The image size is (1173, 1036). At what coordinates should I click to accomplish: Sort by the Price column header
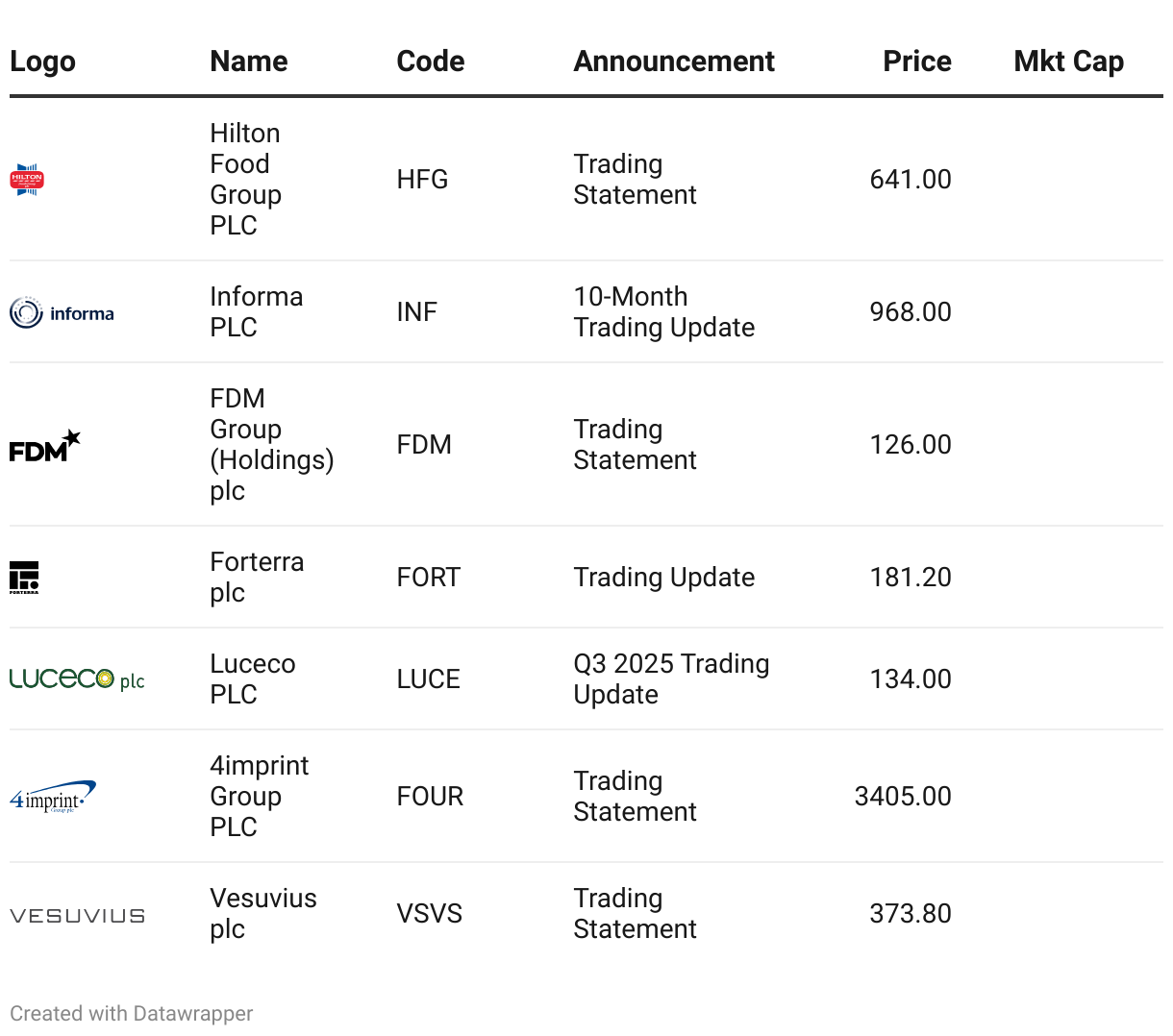(916, 62)
